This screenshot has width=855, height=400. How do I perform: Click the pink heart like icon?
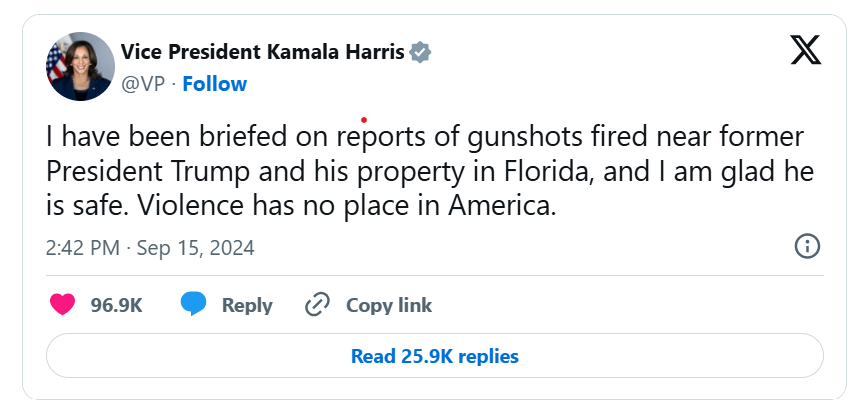click(62, 304)
